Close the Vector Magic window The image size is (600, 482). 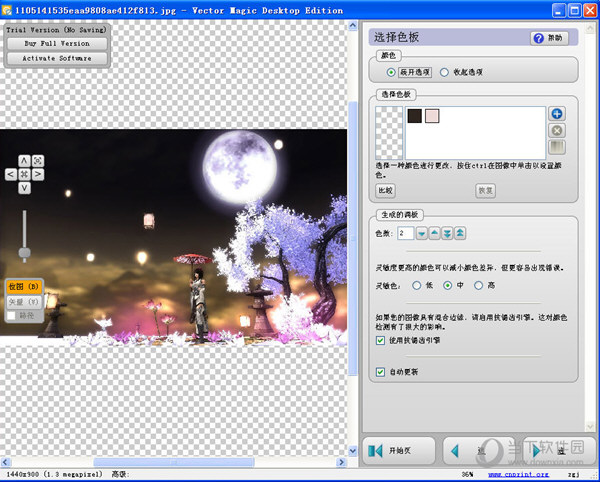[590, 10]
